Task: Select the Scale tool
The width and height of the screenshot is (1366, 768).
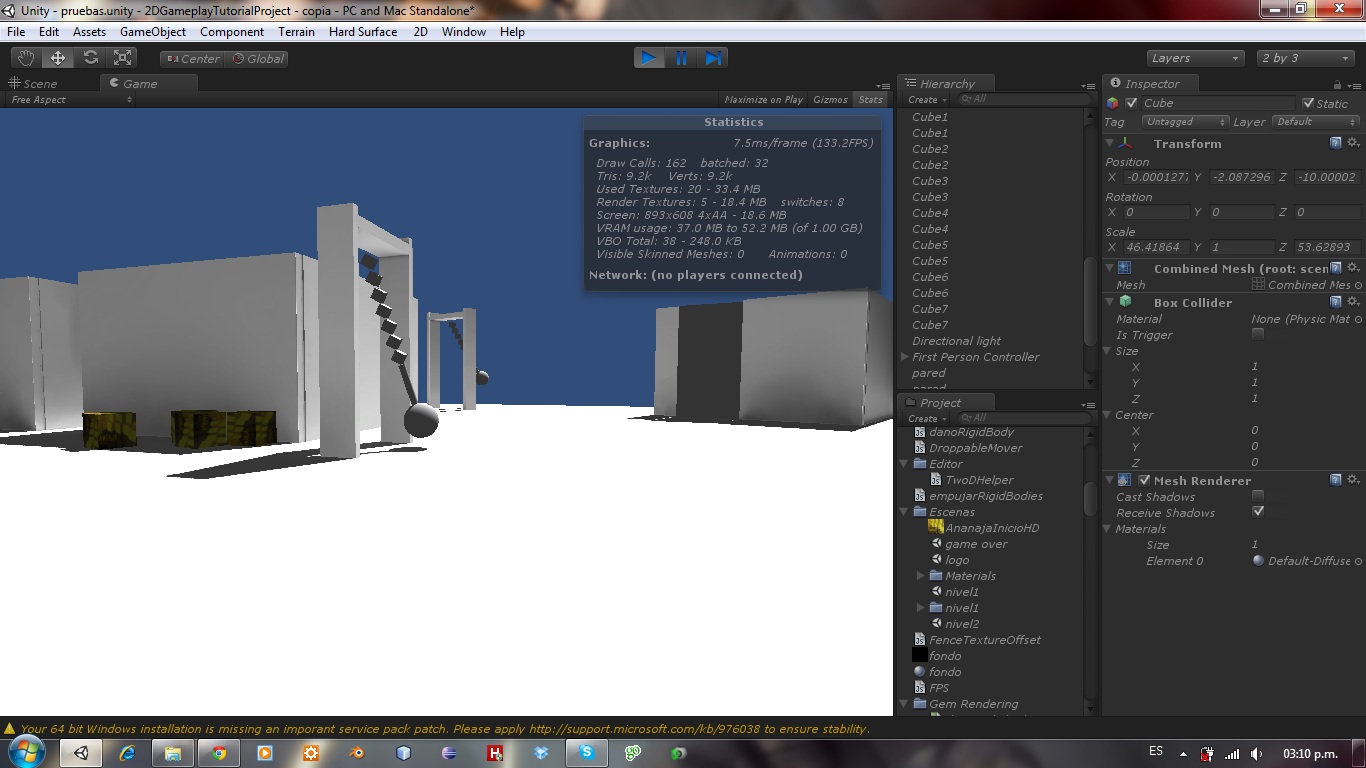Action: (x=122, y=57)
